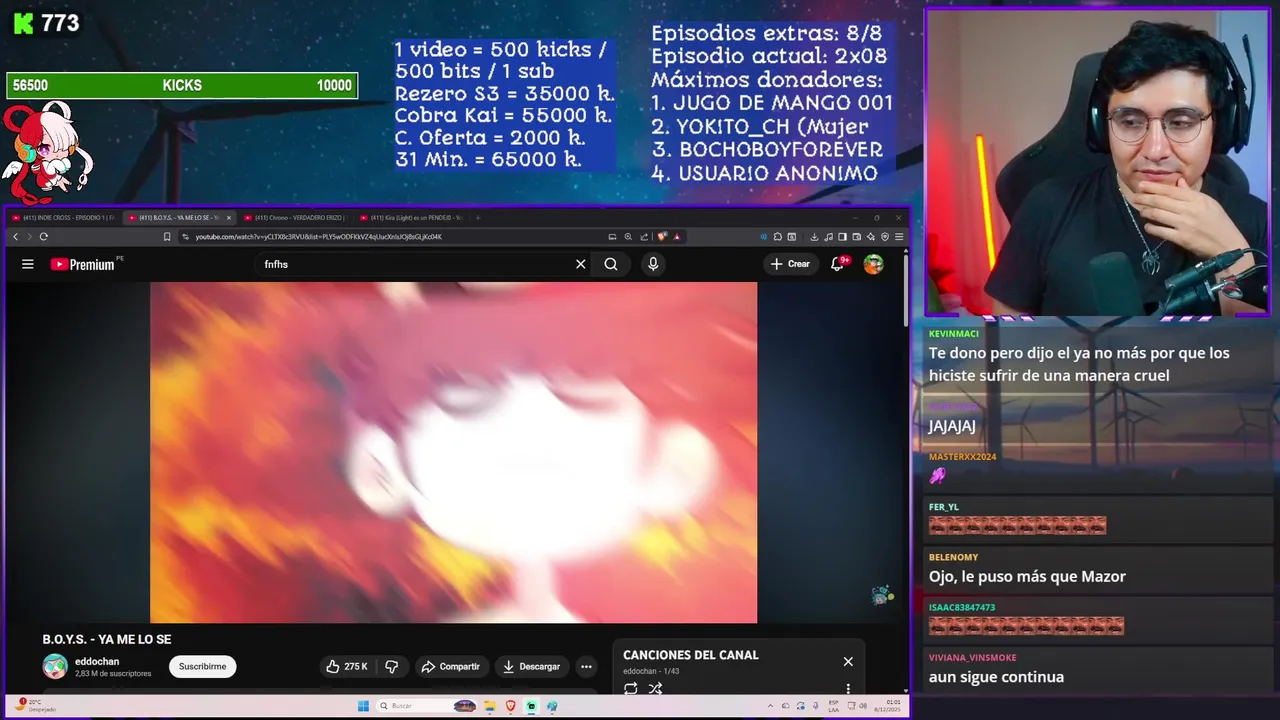Click the B.O.Y.S. - YA ME LO SE title
Screen dimensions: 1280x720
[x=107, y=639]
